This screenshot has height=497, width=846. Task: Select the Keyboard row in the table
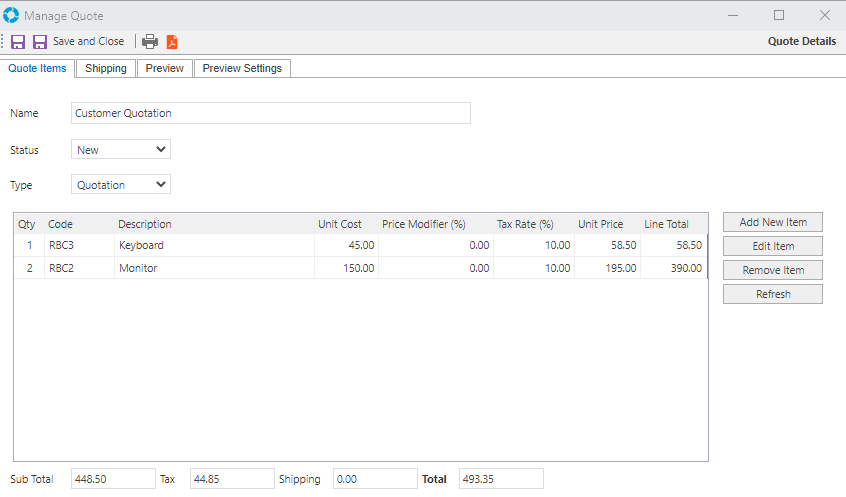tap(141, 245)
